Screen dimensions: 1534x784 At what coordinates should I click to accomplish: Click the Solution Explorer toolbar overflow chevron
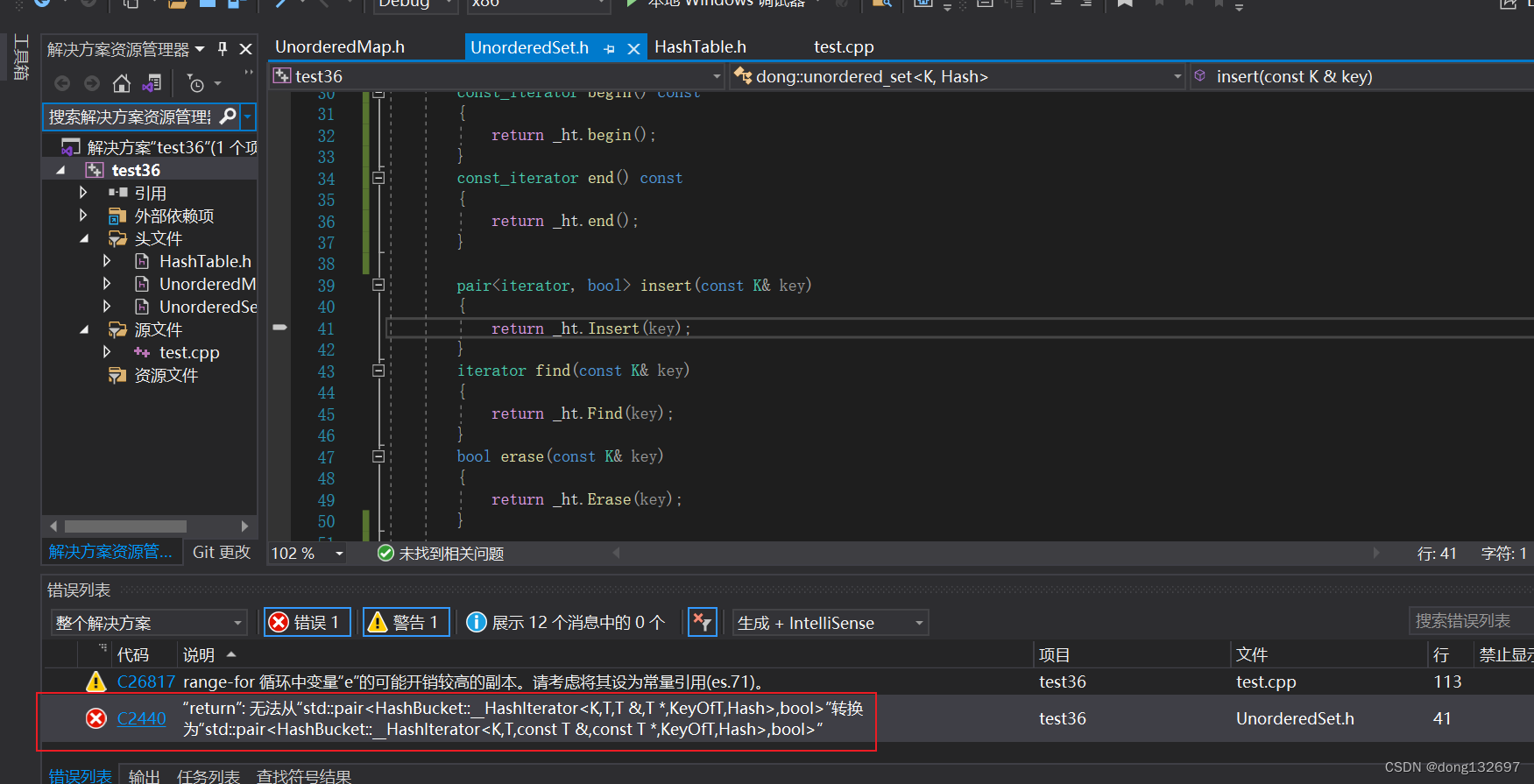pos(249,73)
